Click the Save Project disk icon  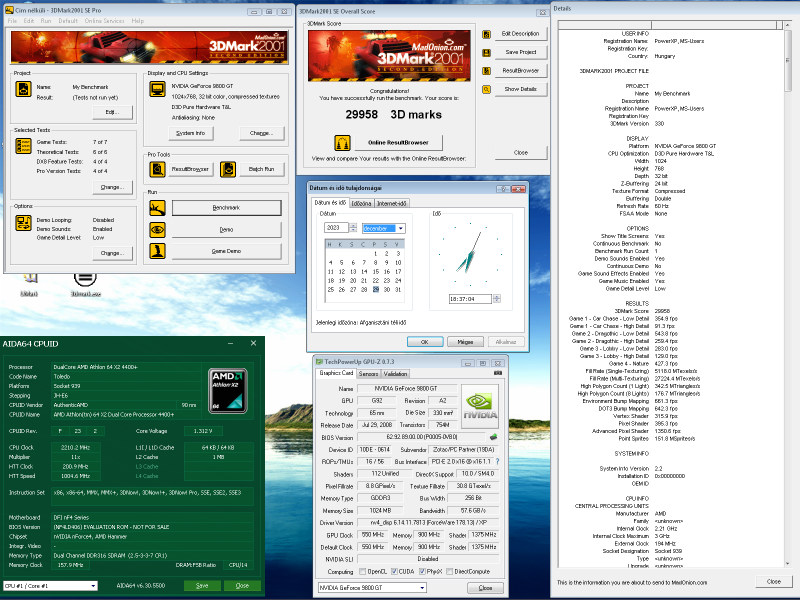pyautogui.click(x=486, y=53)
